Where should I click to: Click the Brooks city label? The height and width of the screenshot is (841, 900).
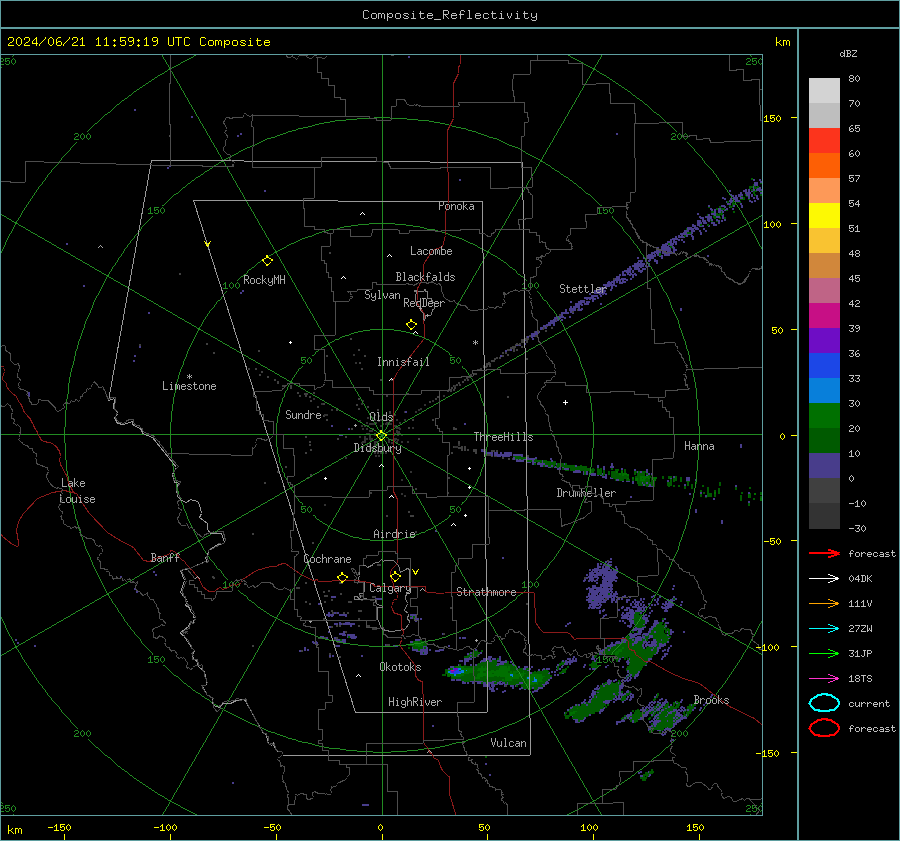point(711,700)
